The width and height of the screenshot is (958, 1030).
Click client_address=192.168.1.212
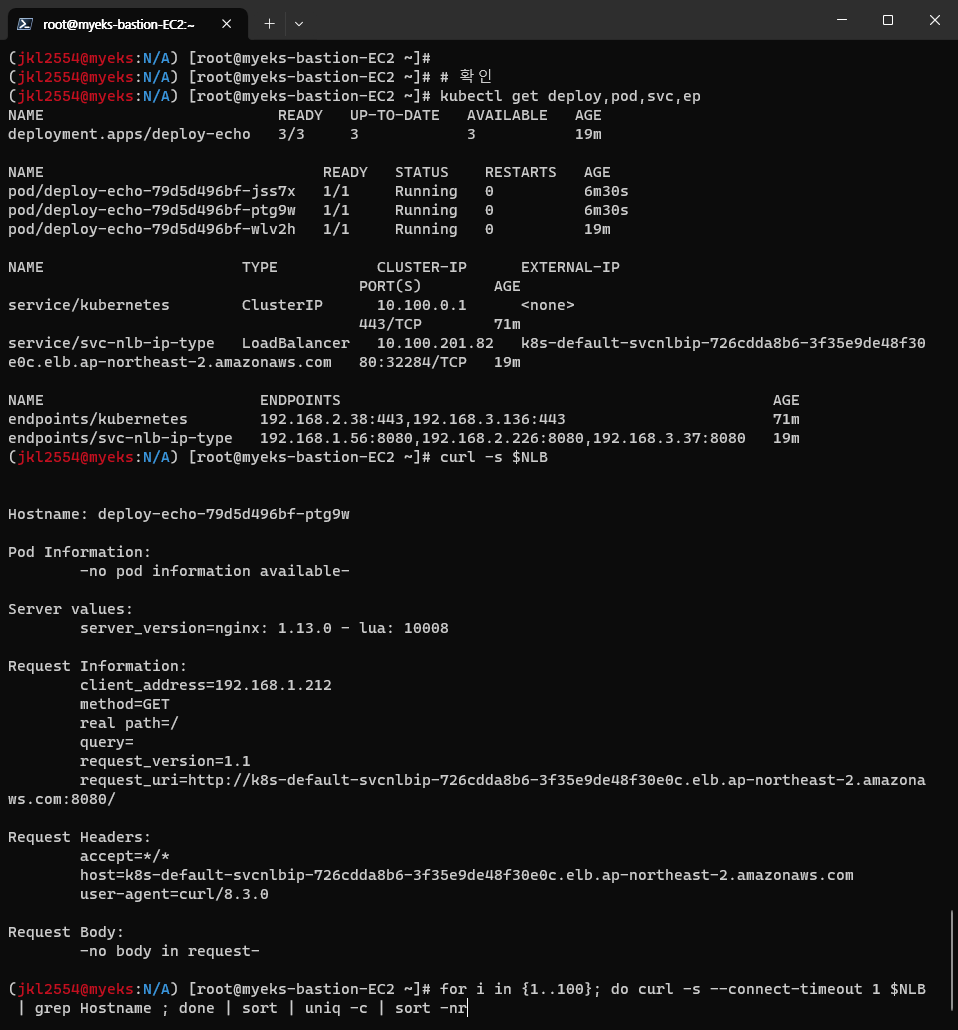pyautogui.click(x=206, y=685)
